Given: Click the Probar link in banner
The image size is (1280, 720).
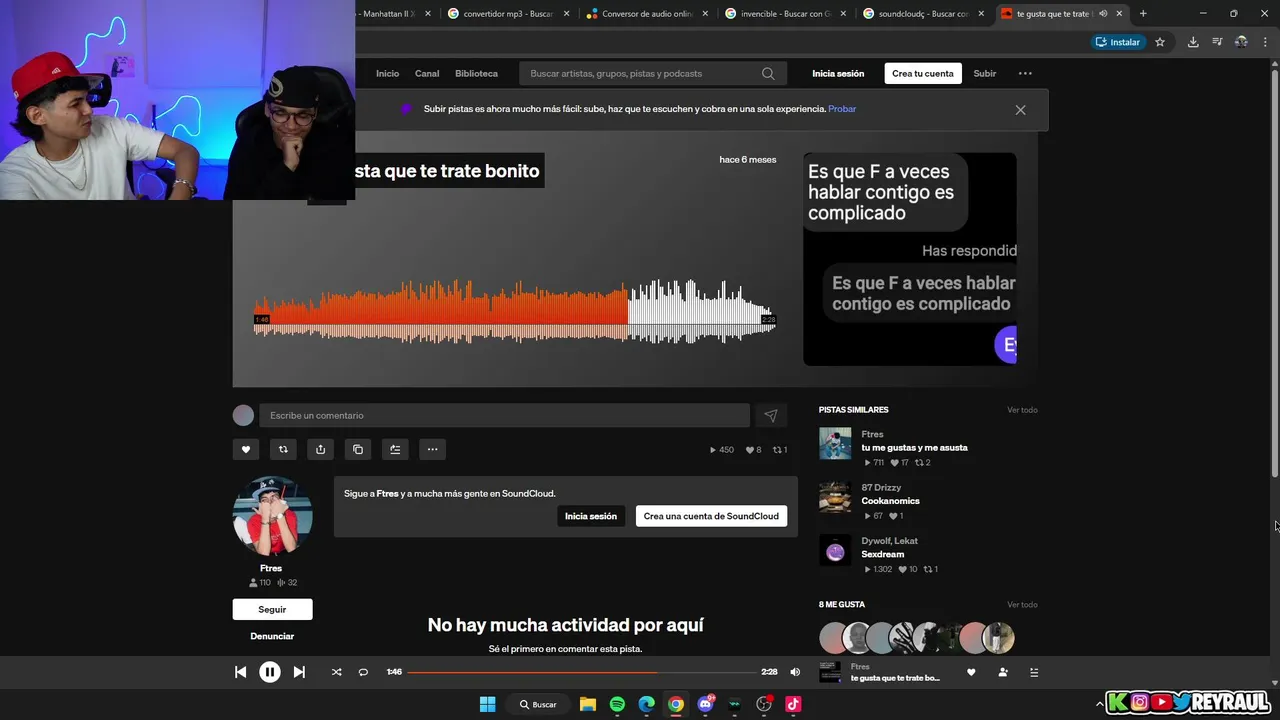Looking at the screenshot, I should pyautogui.click(x=842, y=109).
